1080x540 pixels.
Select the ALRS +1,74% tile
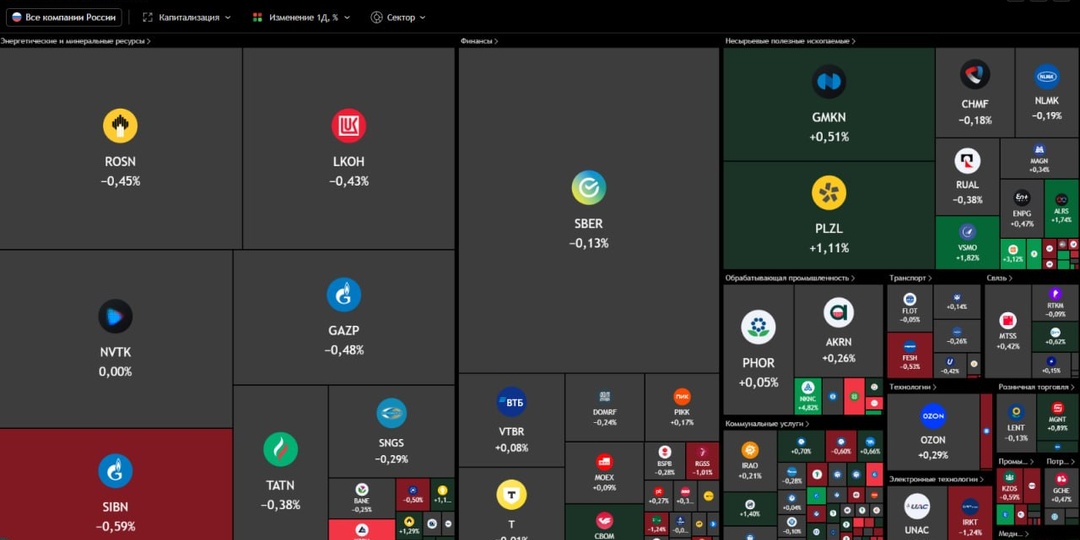(x=1061, y=209)
